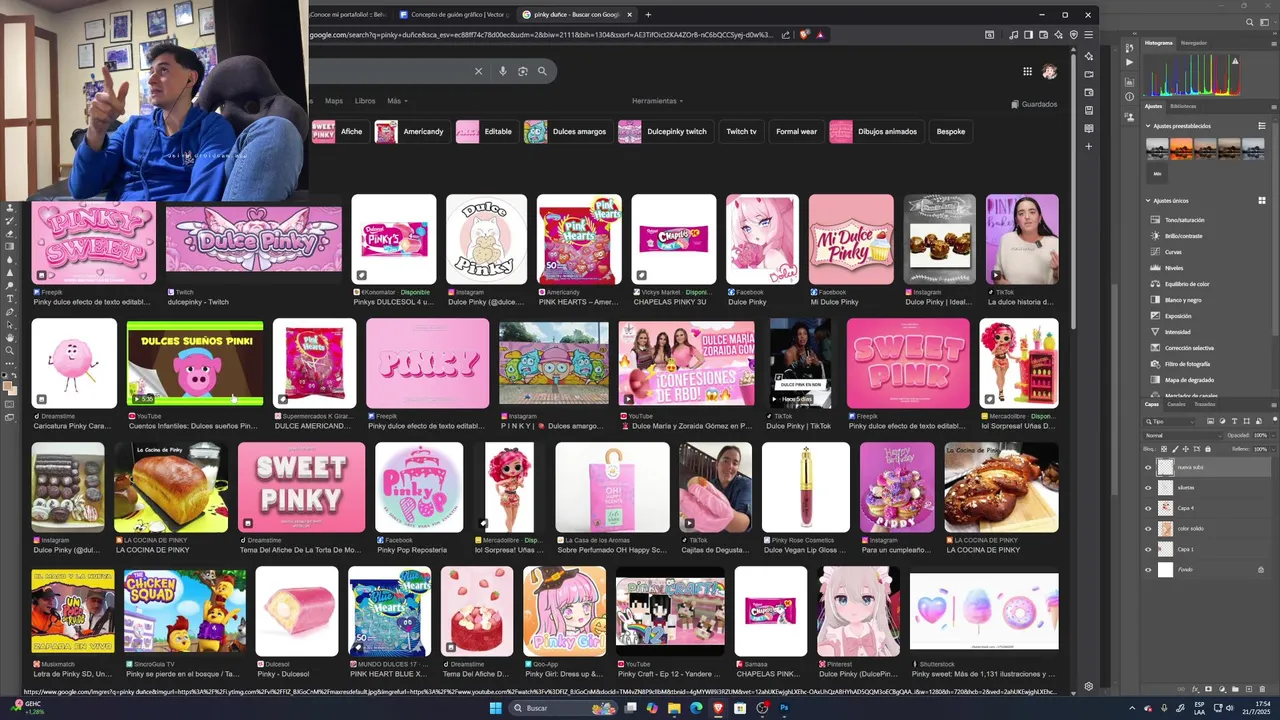Hide the 'Fondo' layer

(x=1148, y=570)
